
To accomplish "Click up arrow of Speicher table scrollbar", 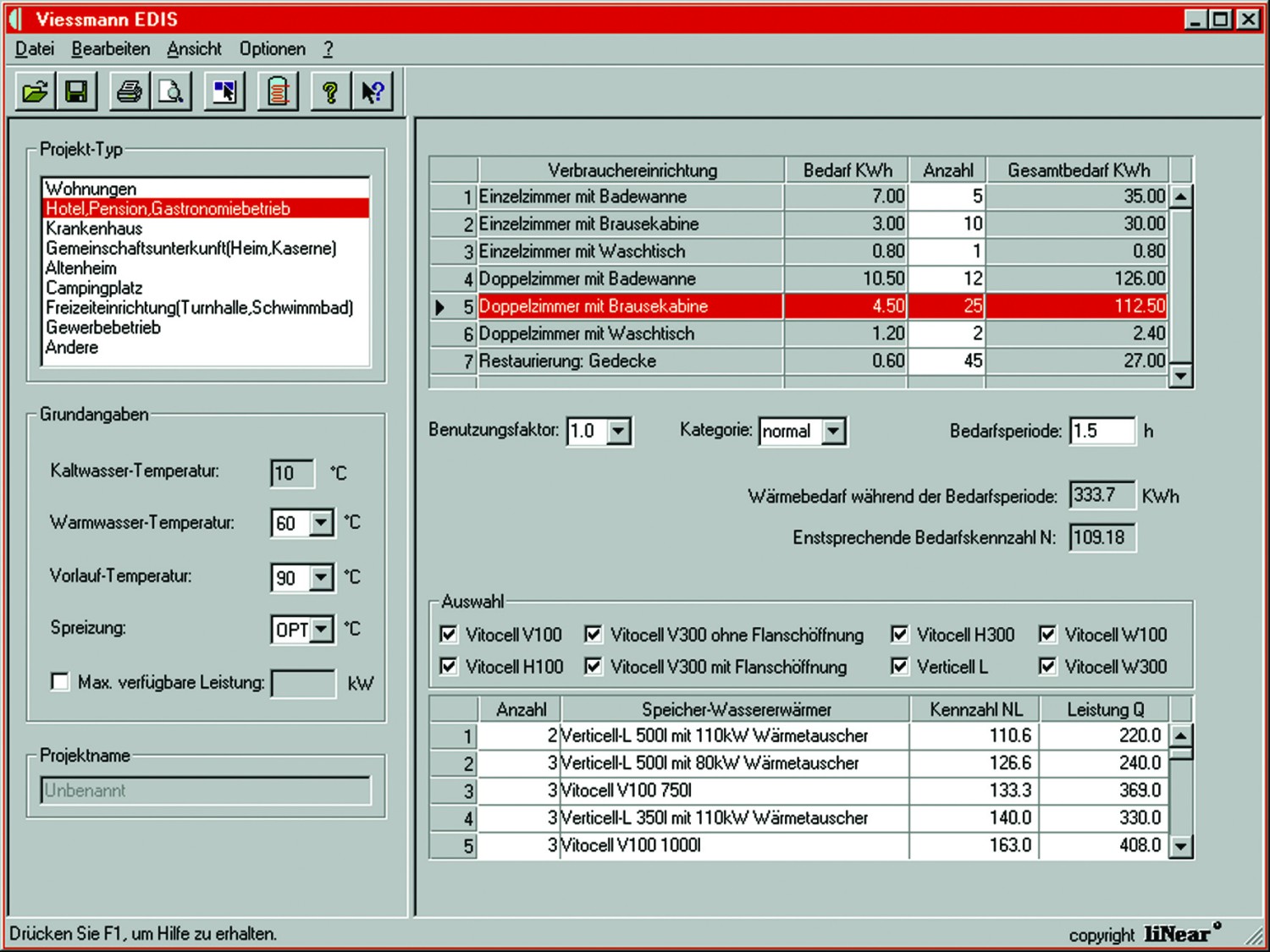I will pos(1180,735).
